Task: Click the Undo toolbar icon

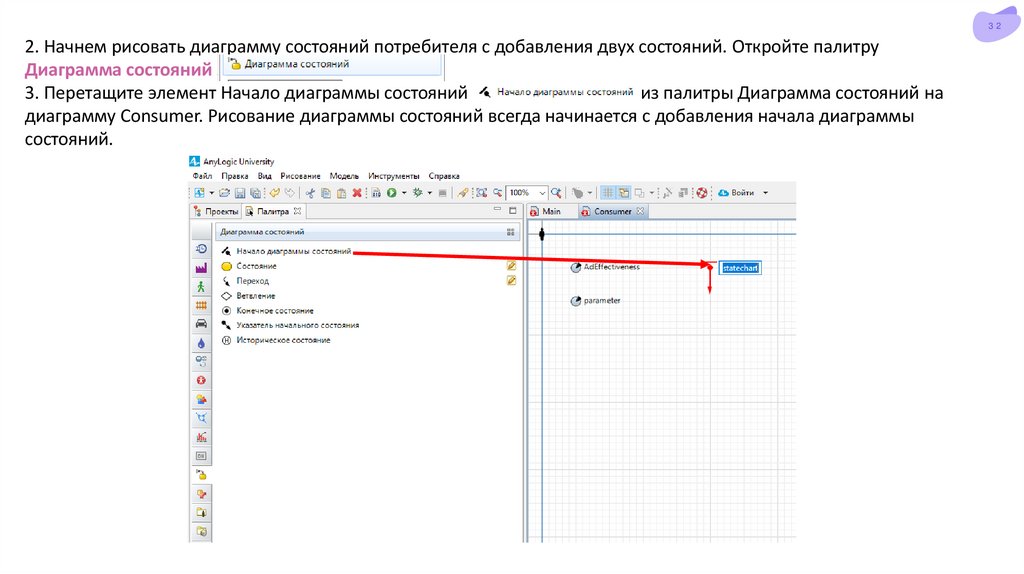Action: (x=274, y=193)
